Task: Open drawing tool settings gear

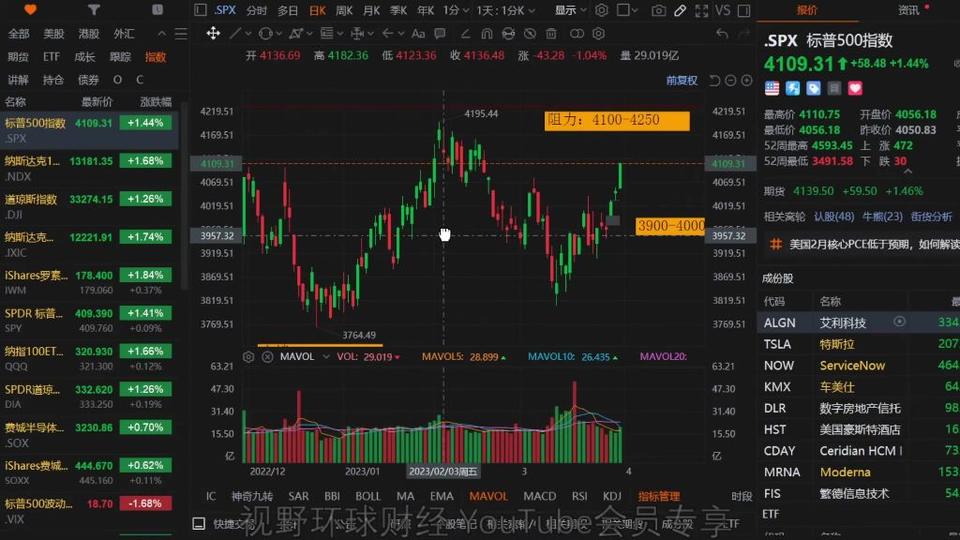Action: tap(598, 33)
